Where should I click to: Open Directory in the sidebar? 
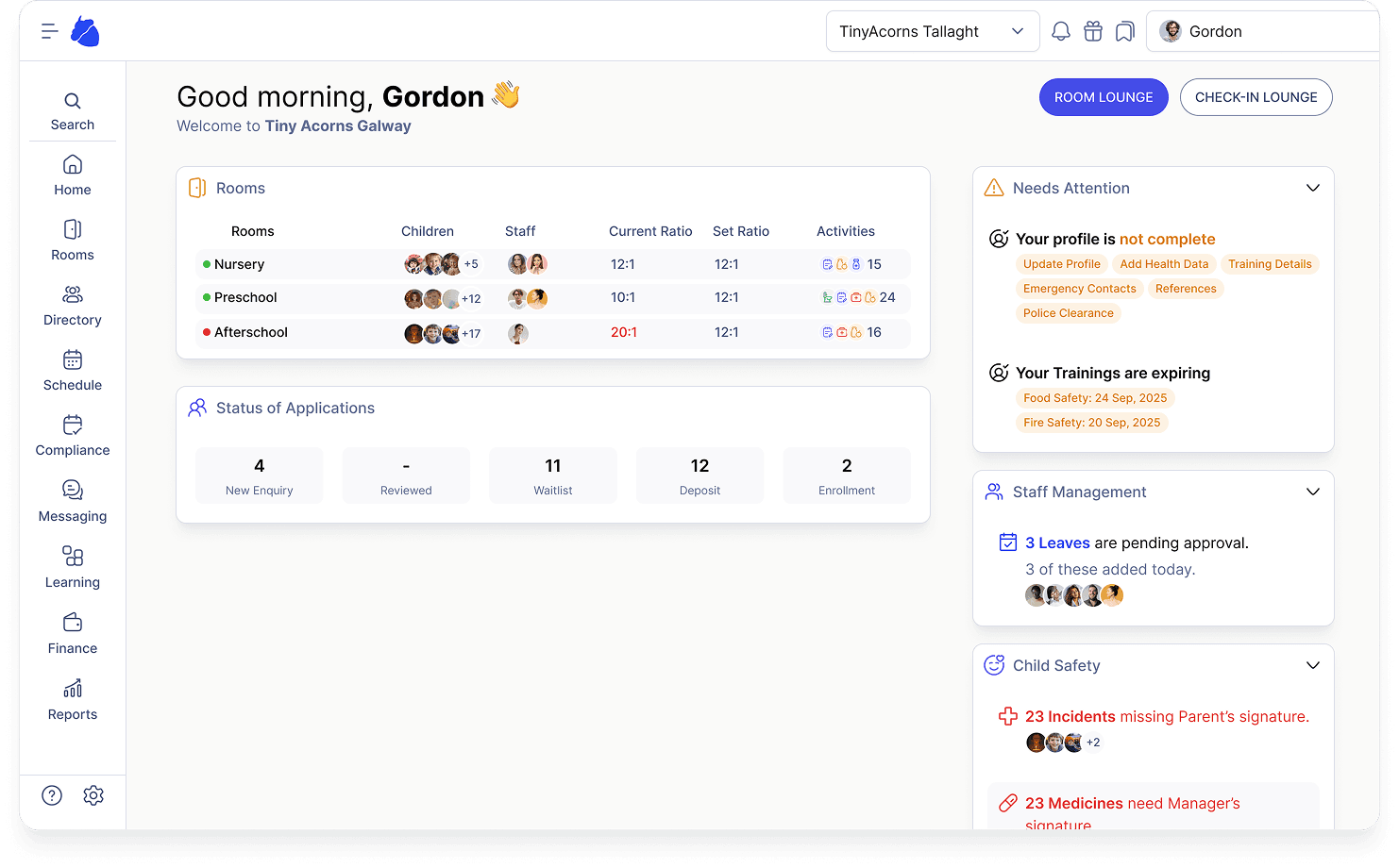click(x=73, y=307)
